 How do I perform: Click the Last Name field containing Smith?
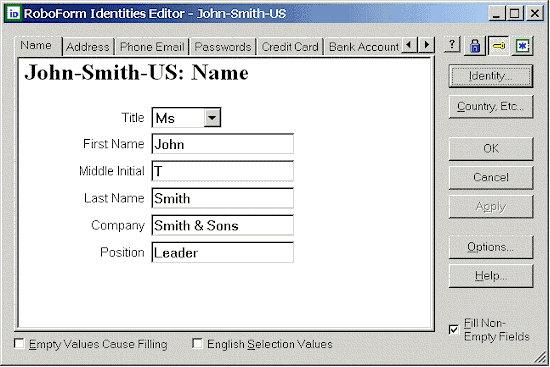pyautogui.click(x=222, y=198)
